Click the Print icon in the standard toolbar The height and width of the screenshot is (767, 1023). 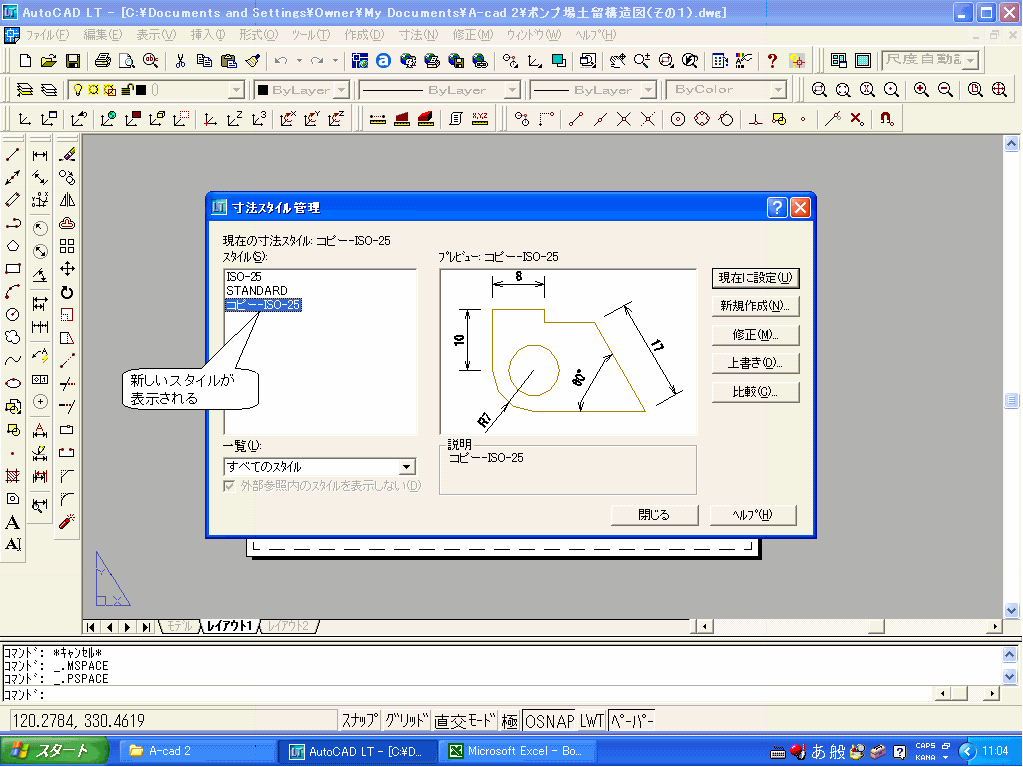click(x=102, y=61)
